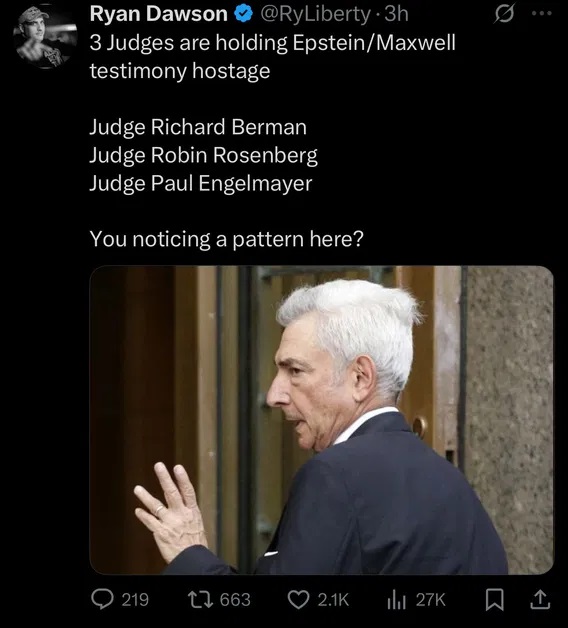This screenshot has width=568, height=628.
Task: Click the "You noticing a pattern here?" post text
Action: (227, 239)
